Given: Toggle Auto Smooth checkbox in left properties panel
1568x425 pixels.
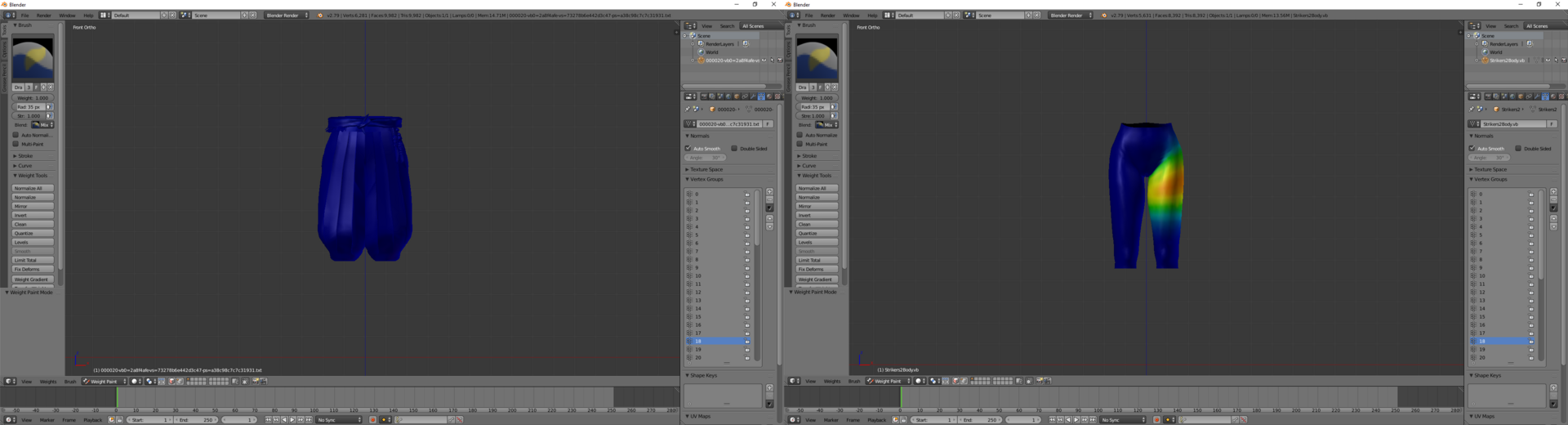Looking at the screenshot, I should click(688, 149).
